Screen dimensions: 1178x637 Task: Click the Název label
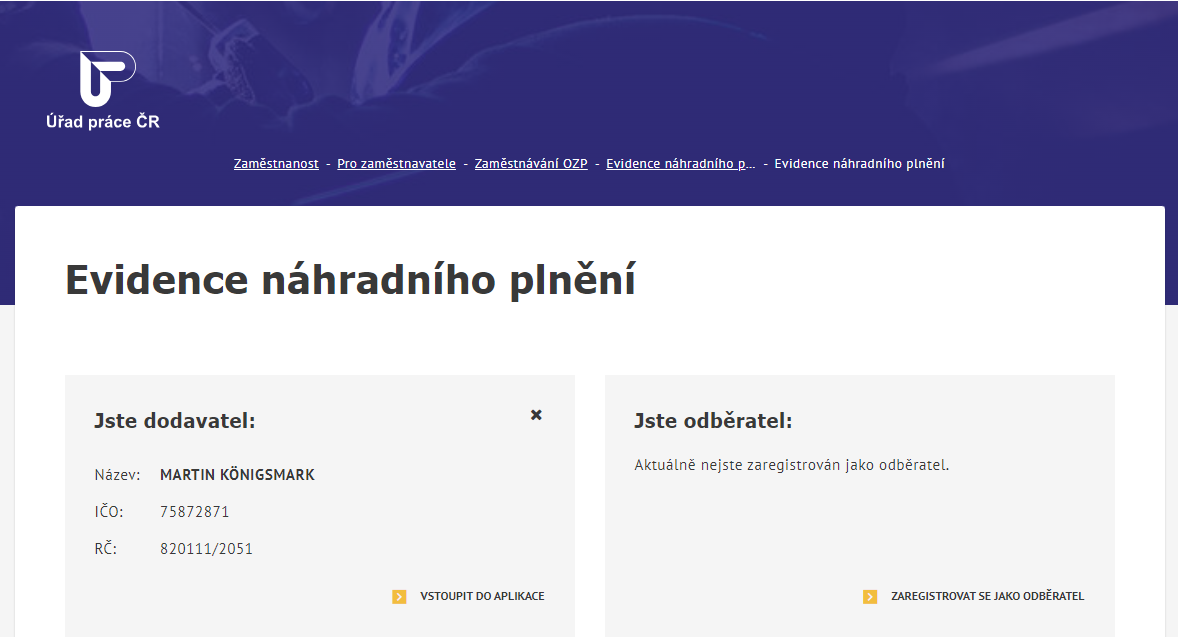click(x=117, y=475)
